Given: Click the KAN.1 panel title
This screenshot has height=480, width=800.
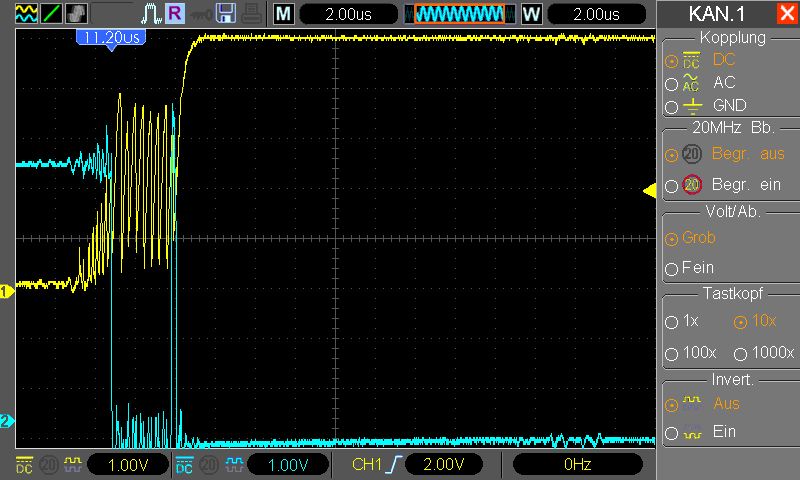Looking at the screenshot, I should tap(717, 14).
